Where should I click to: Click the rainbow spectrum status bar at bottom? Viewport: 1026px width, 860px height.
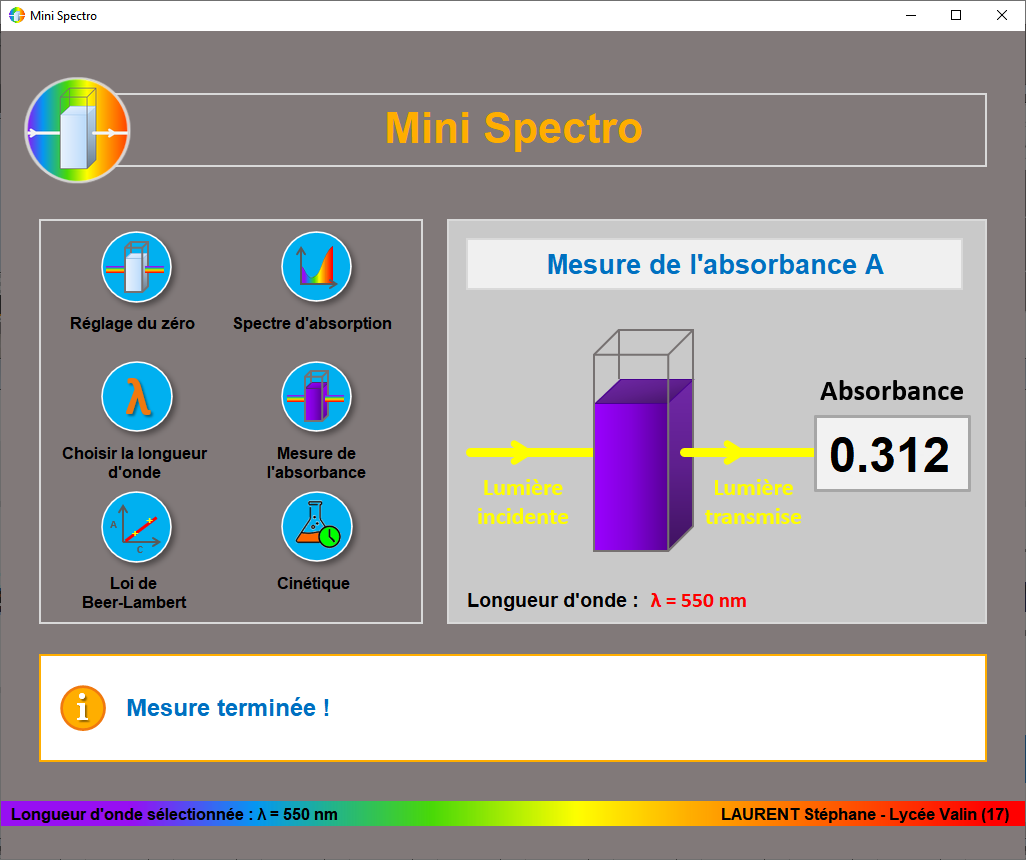513,813
